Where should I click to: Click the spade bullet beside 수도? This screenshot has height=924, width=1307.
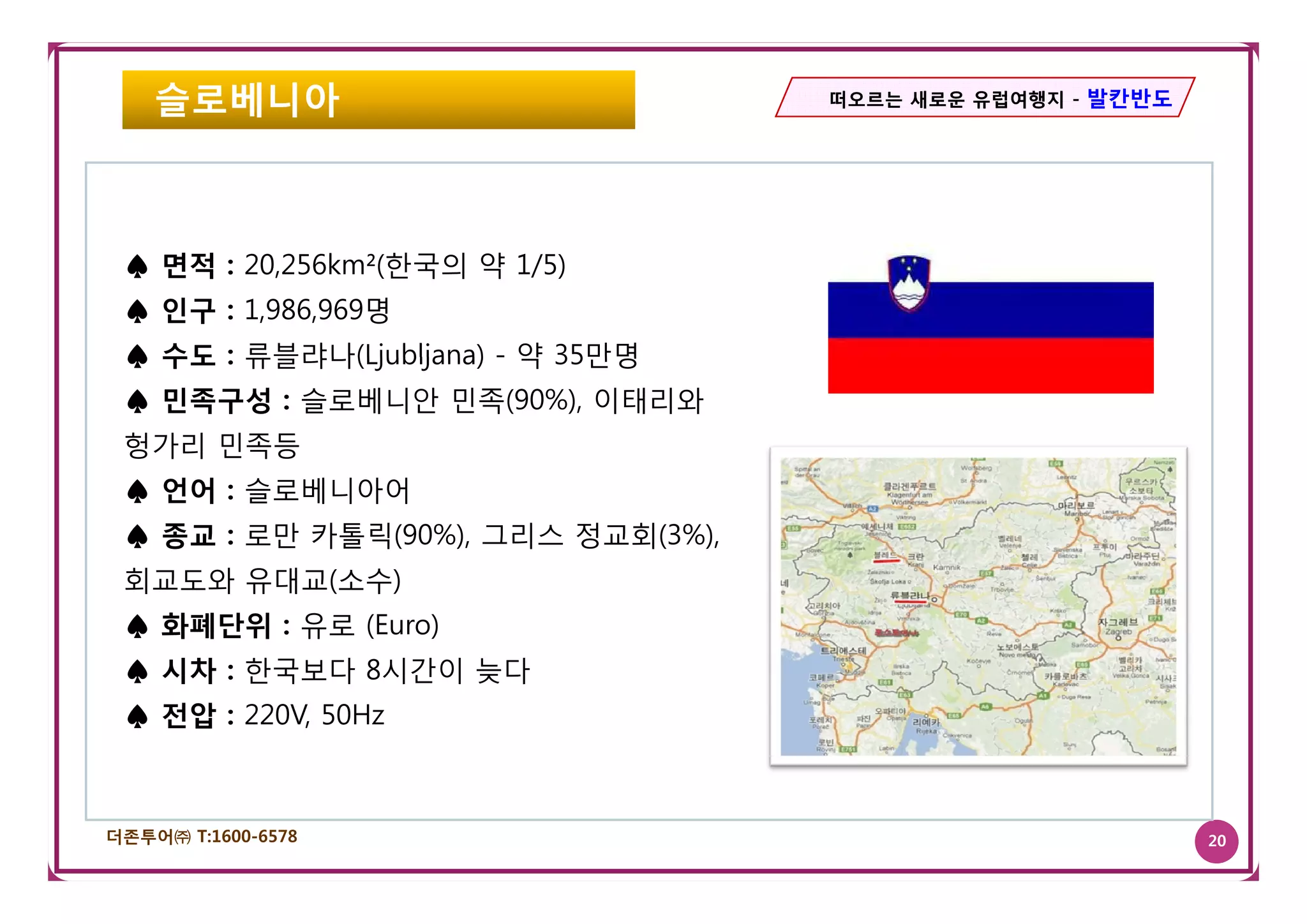click(137, 356)
